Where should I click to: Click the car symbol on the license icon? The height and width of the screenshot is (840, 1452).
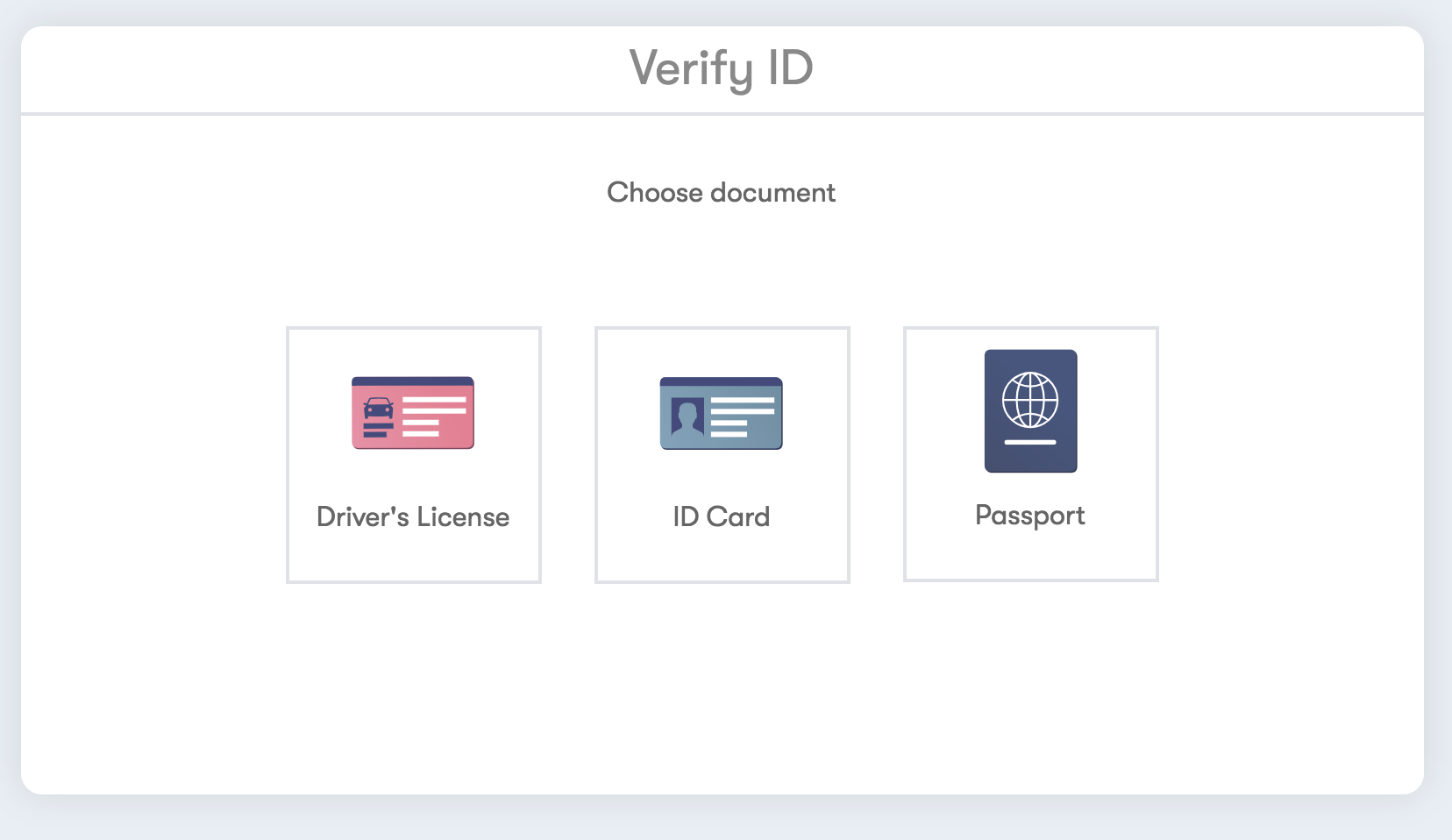coord(379,409)
